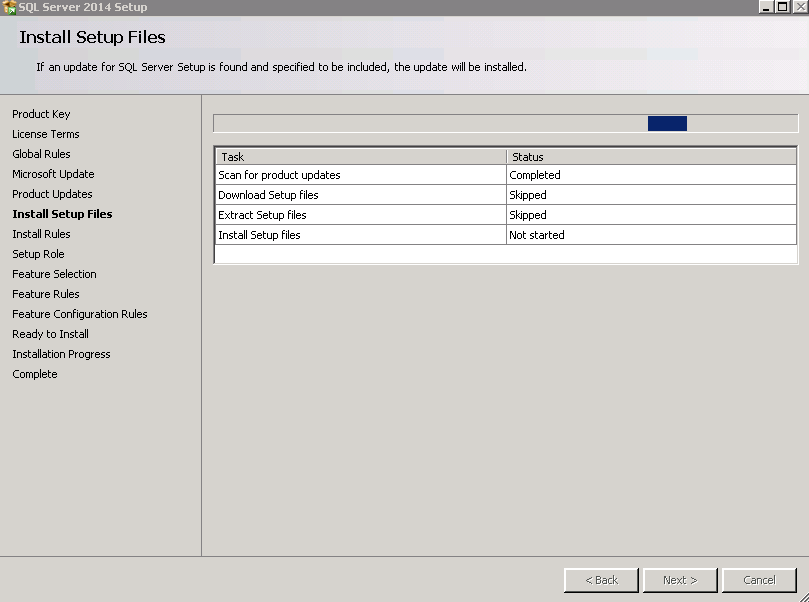
Task: Close the SQL Server 2014 Setup window
Action: pyautogui.click(x=799, y=7)
